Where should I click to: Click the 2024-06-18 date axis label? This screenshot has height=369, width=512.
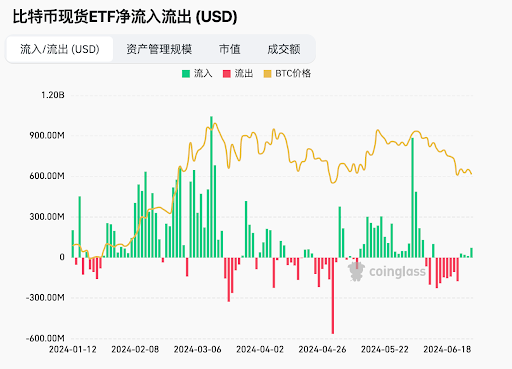[447, 349]
